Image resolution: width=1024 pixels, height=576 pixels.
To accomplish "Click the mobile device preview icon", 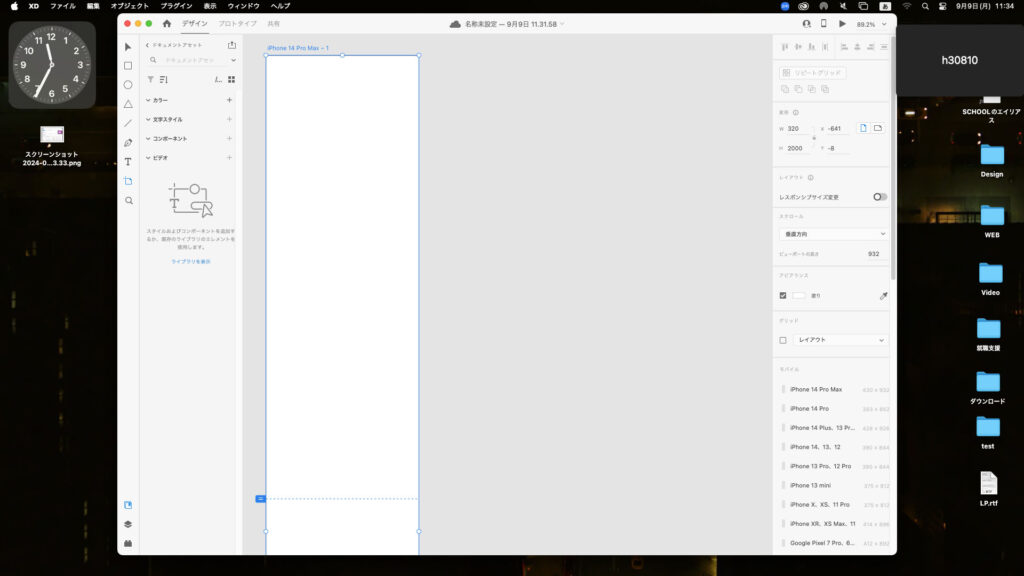I will tap(824, 24).
